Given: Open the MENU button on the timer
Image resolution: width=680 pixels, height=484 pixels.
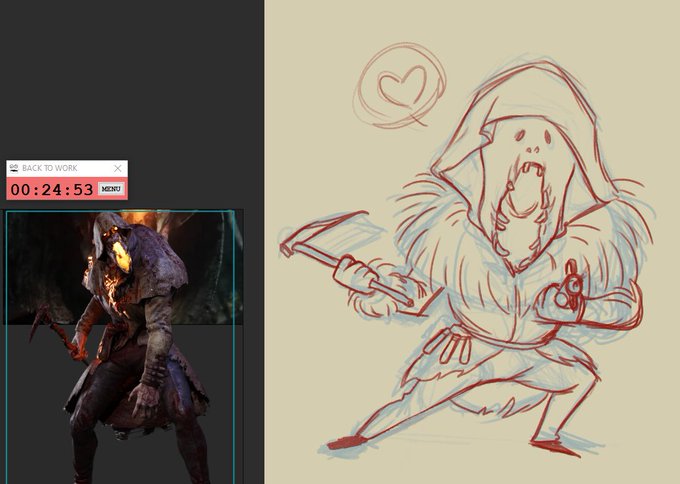Looking at the screenshot, I should click(x=111, y=189).
